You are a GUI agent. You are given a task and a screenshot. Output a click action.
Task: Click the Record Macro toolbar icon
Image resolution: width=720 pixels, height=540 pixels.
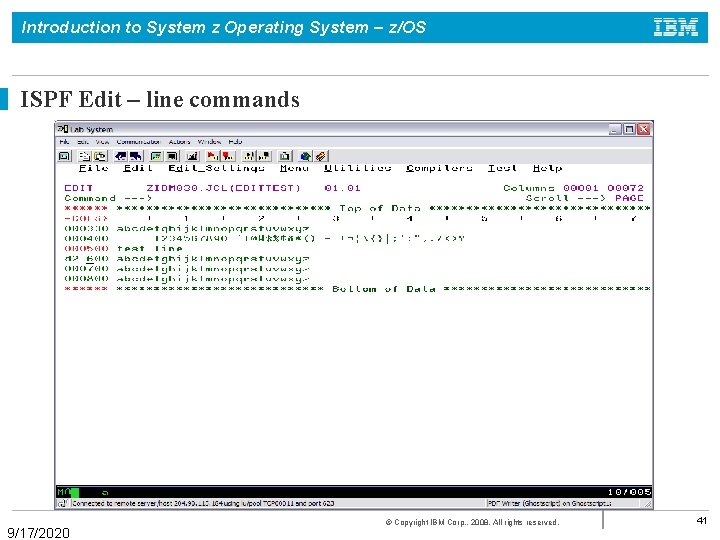coord(213,156)
